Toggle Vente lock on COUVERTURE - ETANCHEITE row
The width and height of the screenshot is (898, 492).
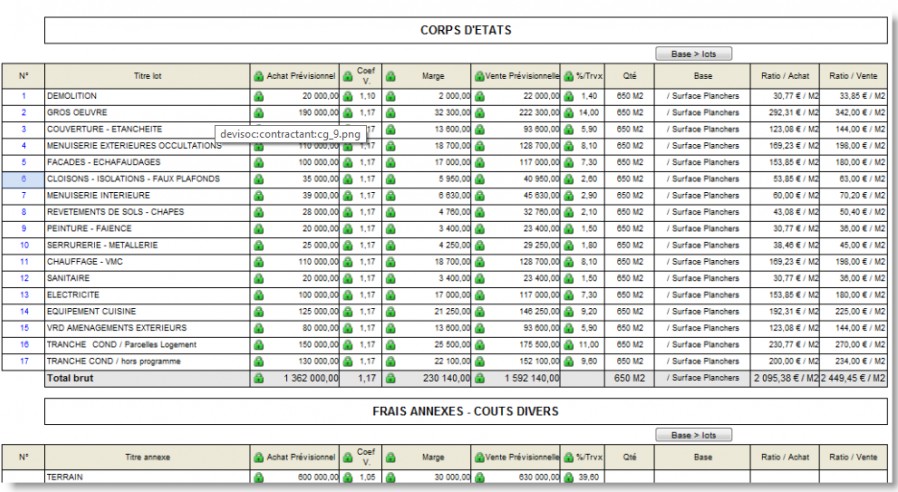pyautogui.click(x=479, y=130)
